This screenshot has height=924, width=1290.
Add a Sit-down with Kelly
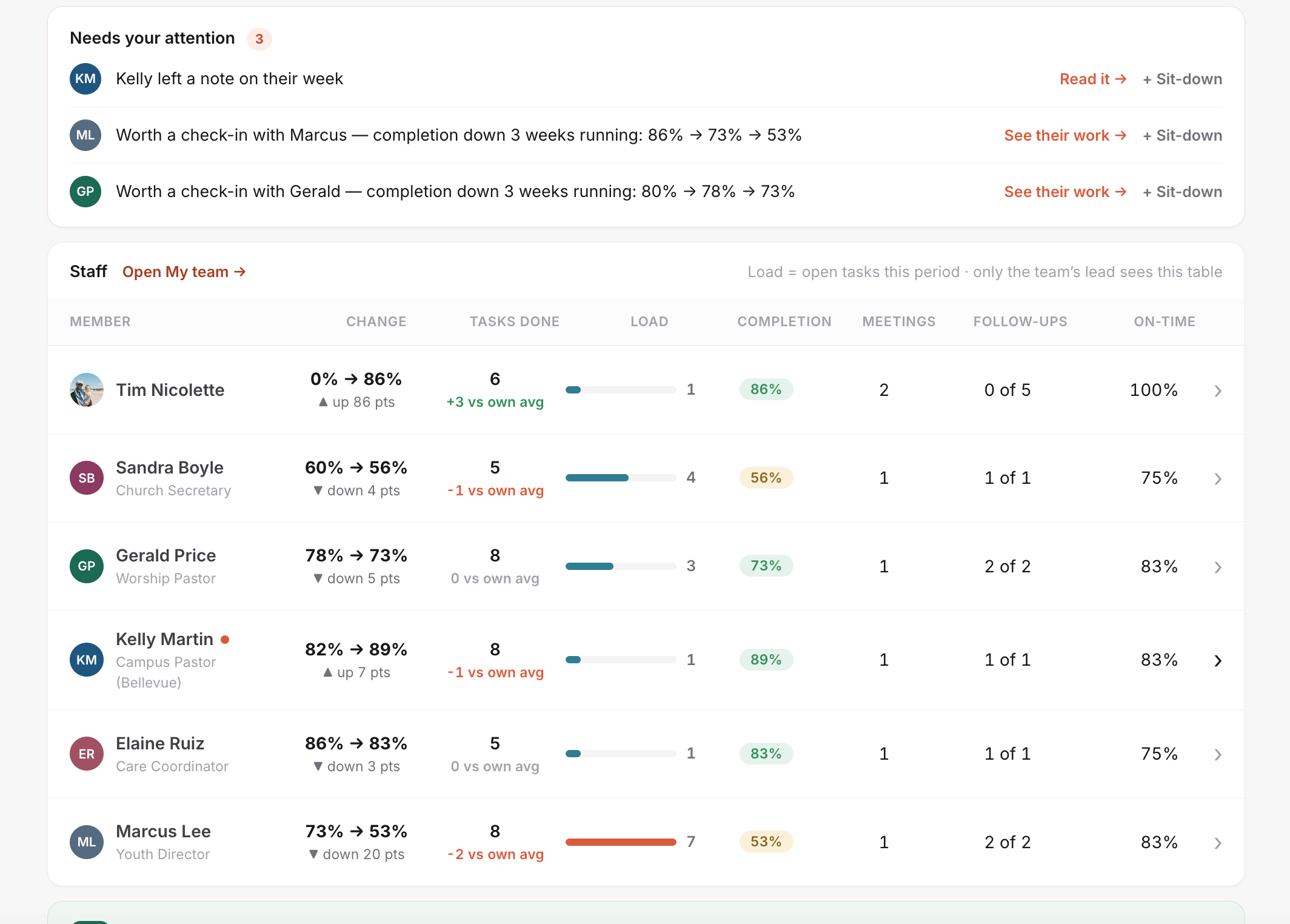pos(1182,79)
